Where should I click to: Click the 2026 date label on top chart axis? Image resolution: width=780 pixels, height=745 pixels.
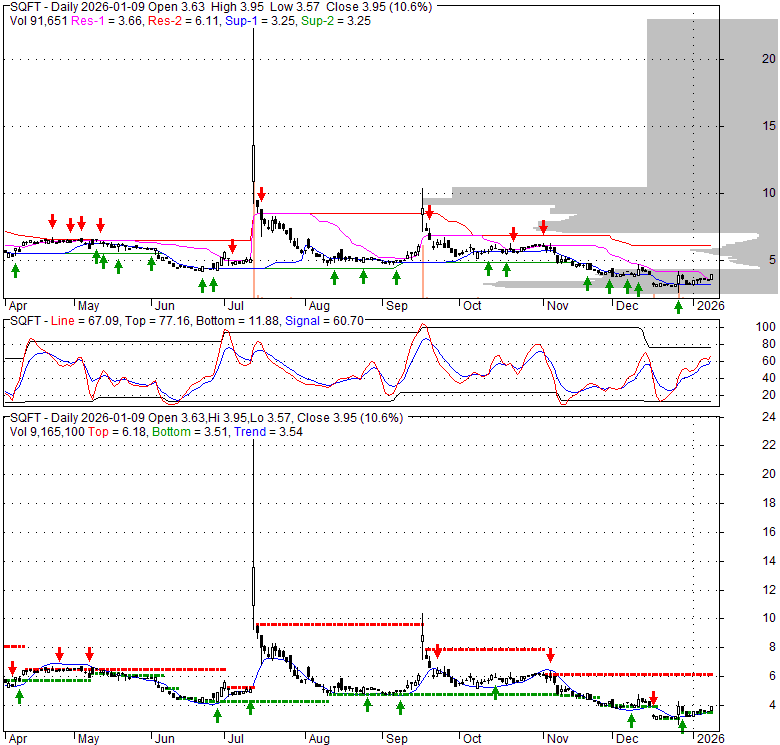(x=709, y=305)
